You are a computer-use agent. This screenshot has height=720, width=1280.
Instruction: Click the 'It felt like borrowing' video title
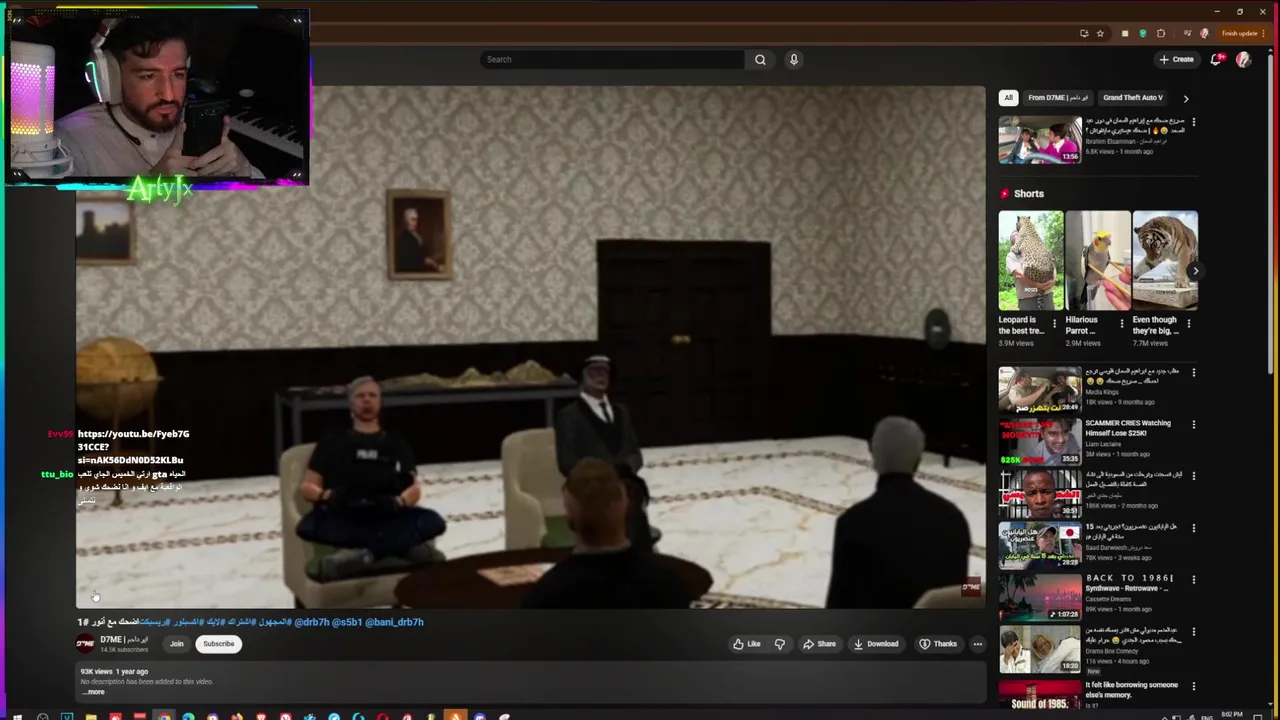(x=1132, y=690)
